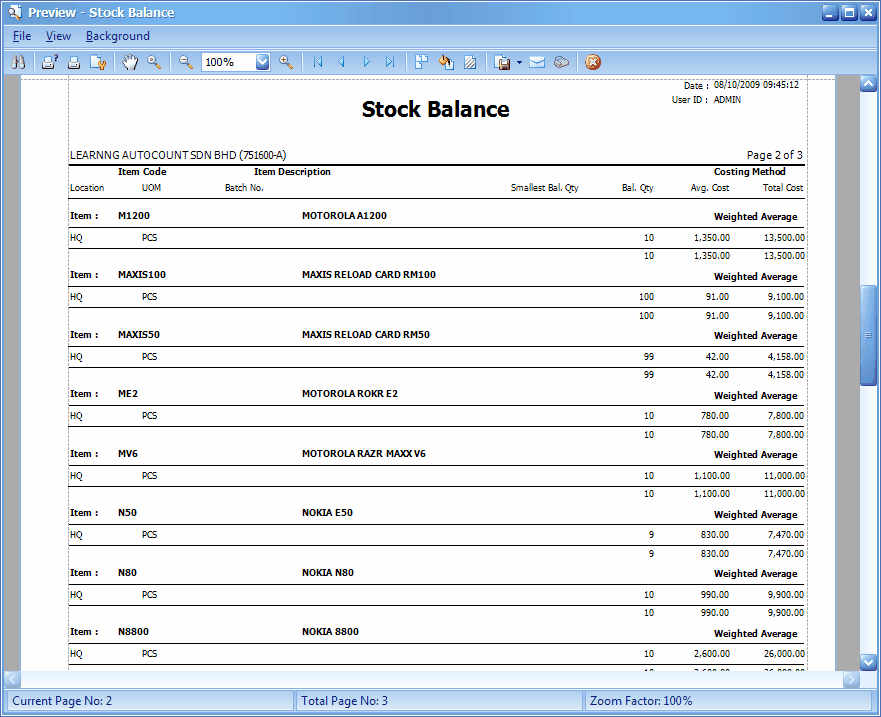The width and height of the screenshot is (881, 717).
Task: Click the vertical scrollbar thumb
Action: click(868, 335)
